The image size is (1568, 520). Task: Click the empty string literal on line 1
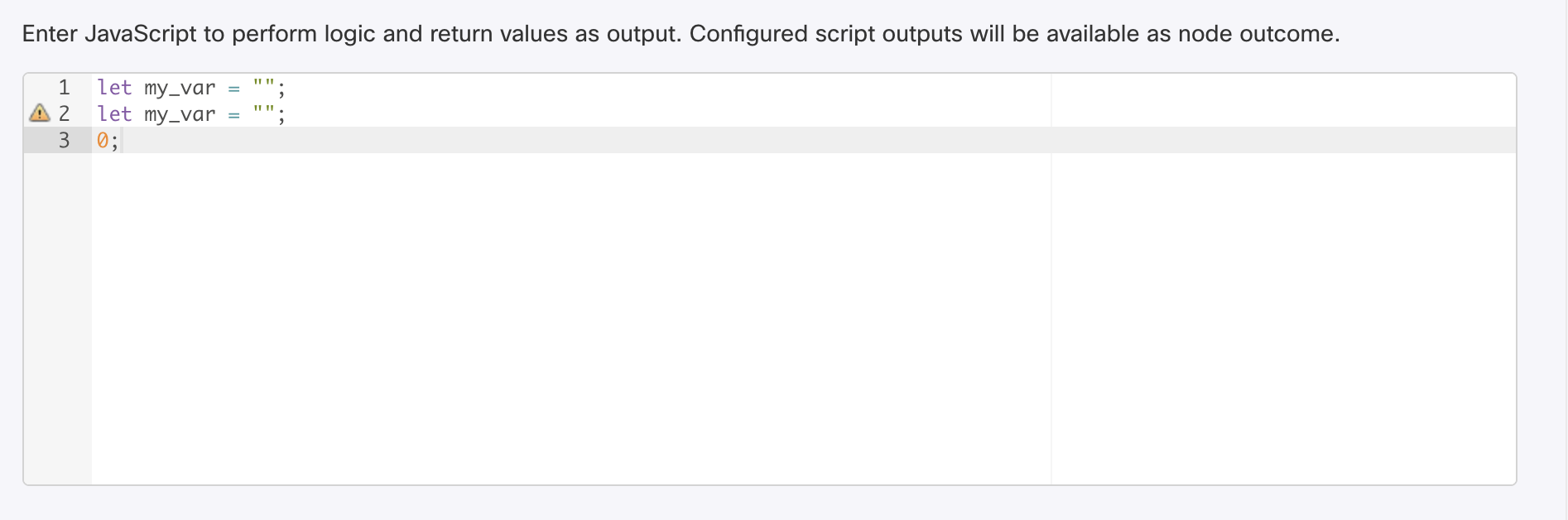[264, 86]
